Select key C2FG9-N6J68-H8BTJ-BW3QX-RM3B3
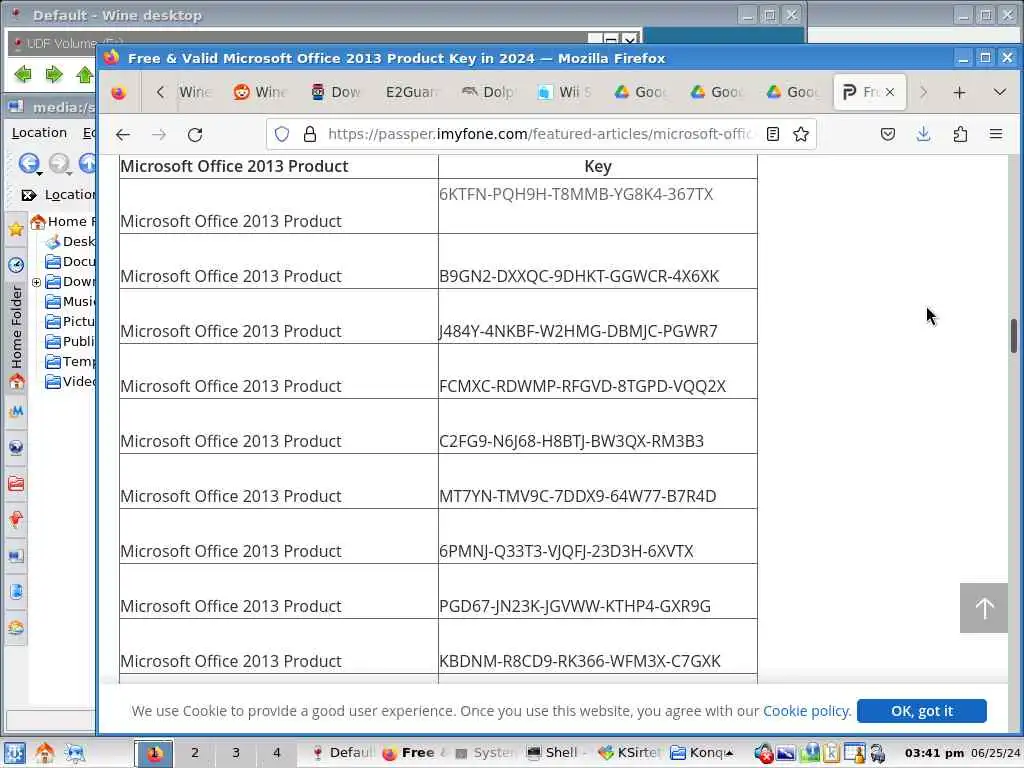 click(x=571, y=441)
